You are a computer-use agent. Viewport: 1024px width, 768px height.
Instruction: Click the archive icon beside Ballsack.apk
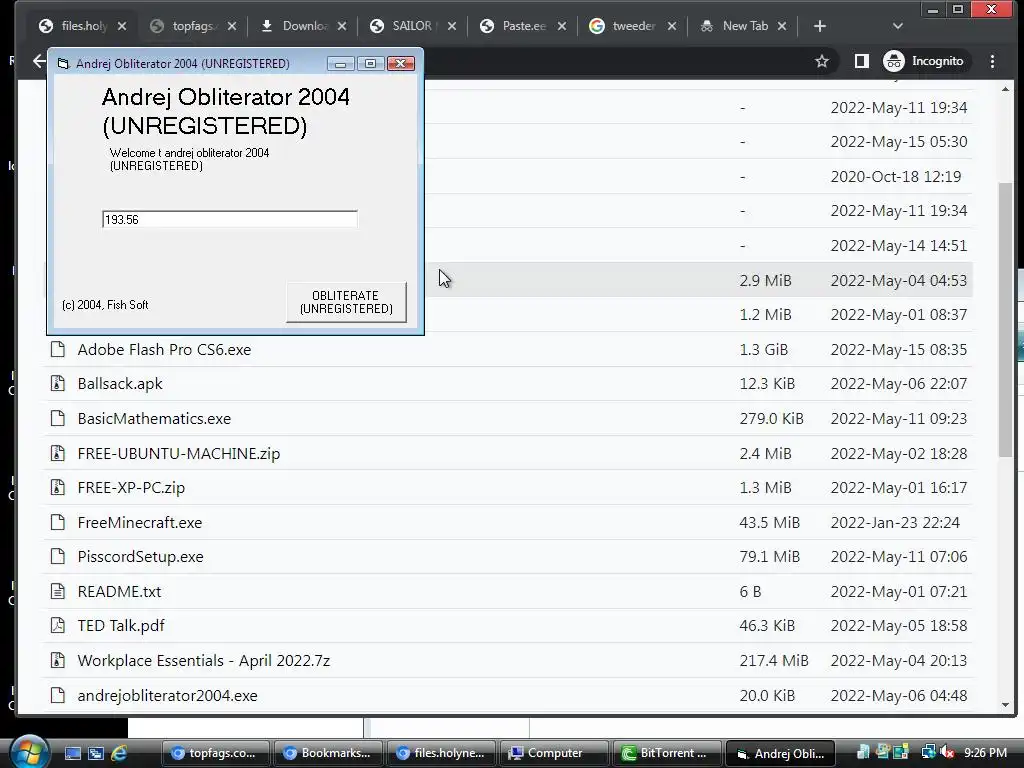(58, 384)
